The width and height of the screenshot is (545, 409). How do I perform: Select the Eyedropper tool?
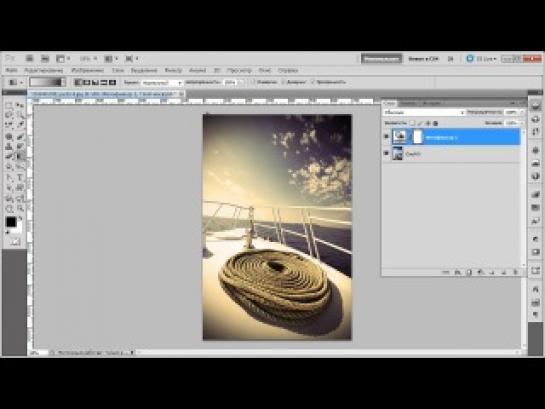(x=20, y=124)
